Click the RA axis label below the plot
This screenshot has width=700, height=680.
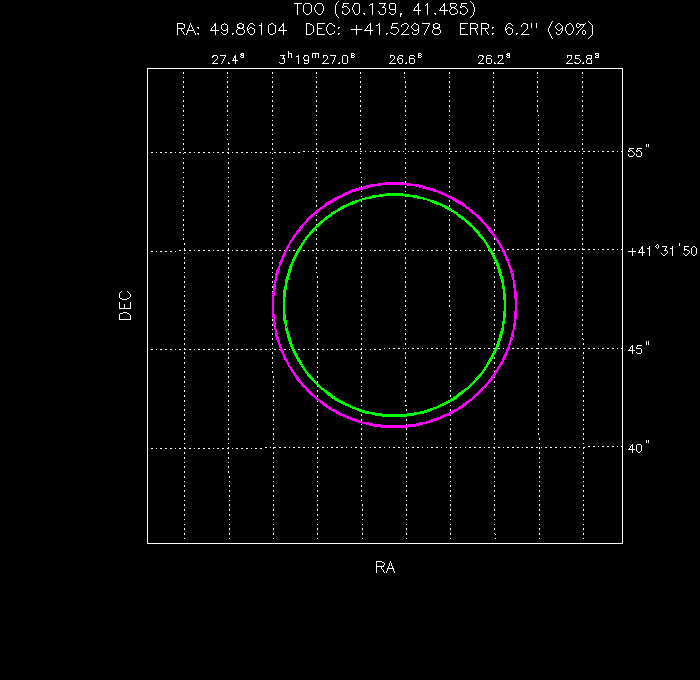point(385,567)
